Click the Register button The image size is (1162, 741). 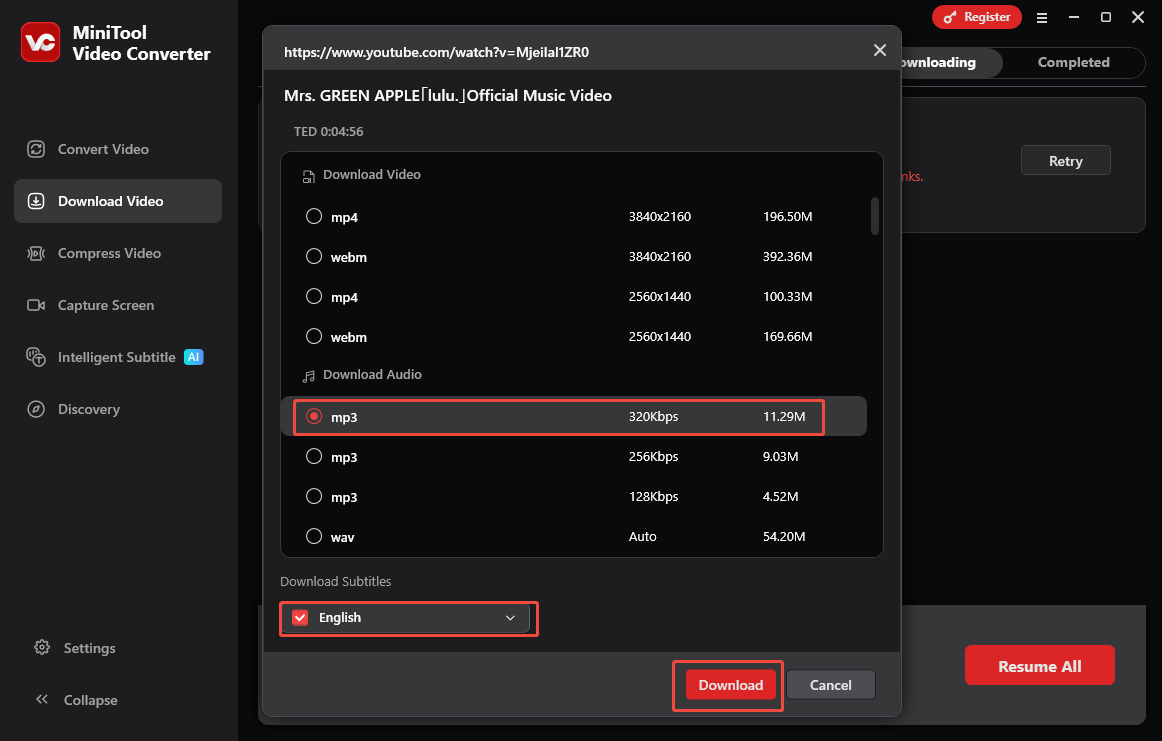(x=976, y=17)
